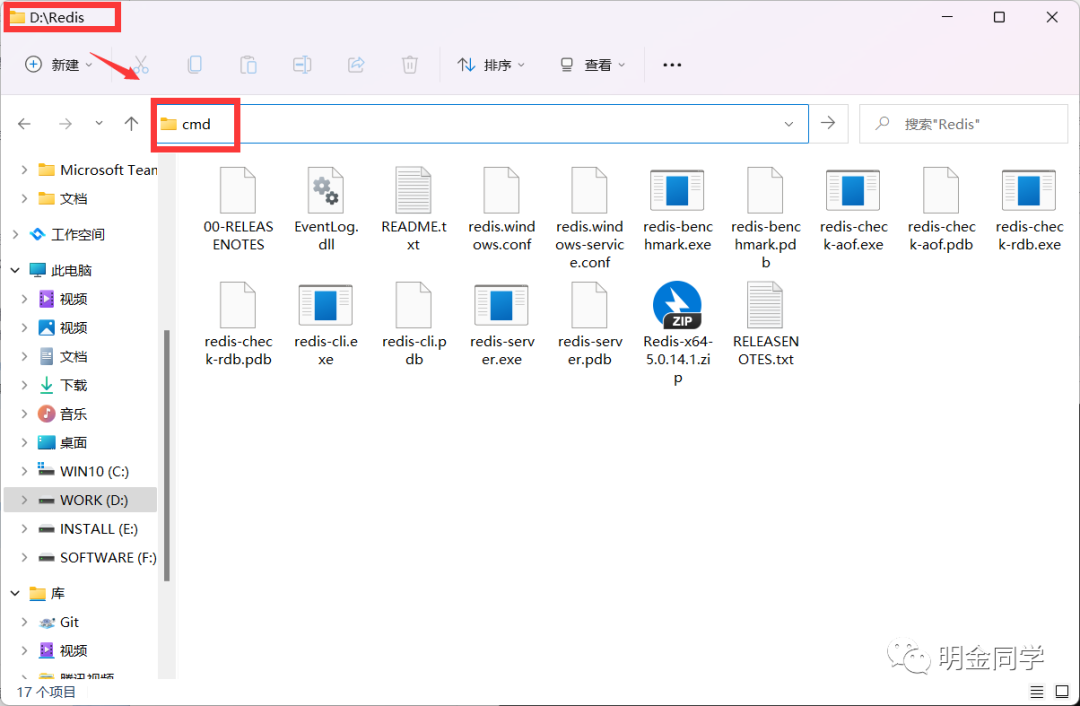This screenshot has height=706, width=1080.
Task: Collapse the 此电脑 tree section
Action: [14, 269]
